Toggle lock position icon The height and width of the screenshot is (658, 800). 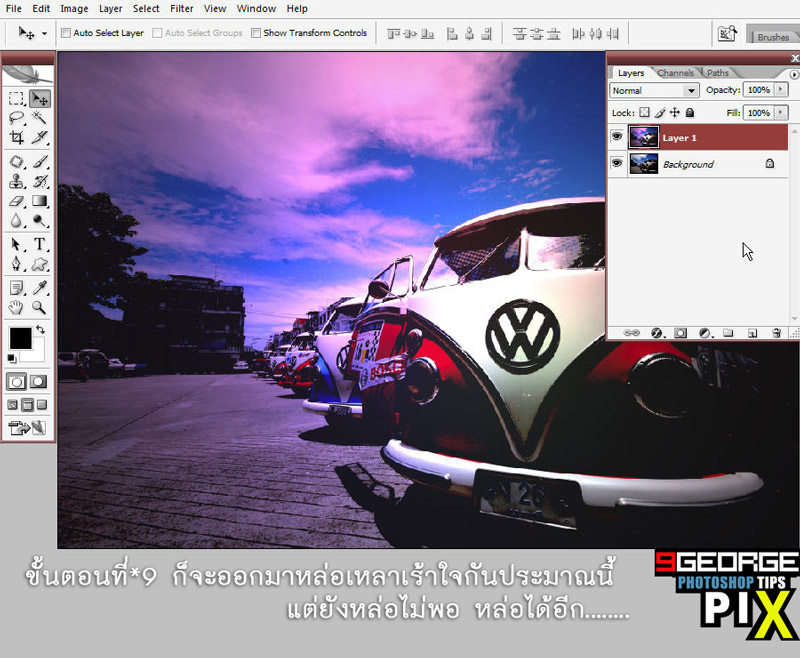tap(674, 112)
